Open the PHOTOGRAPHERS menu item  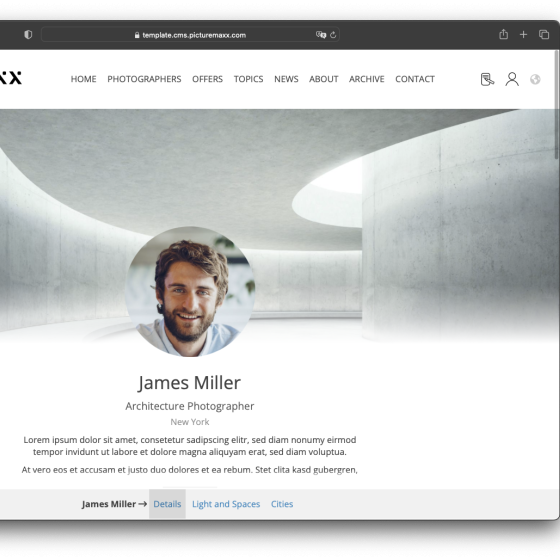pos(144,79)
